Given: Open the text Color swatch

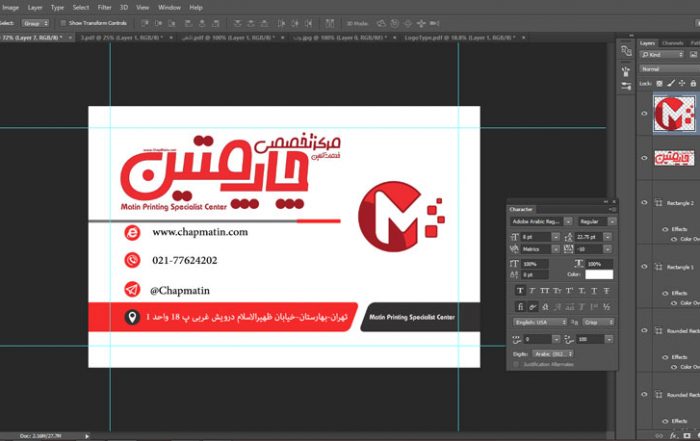Looking at the screenshot, I should point(599,275).
